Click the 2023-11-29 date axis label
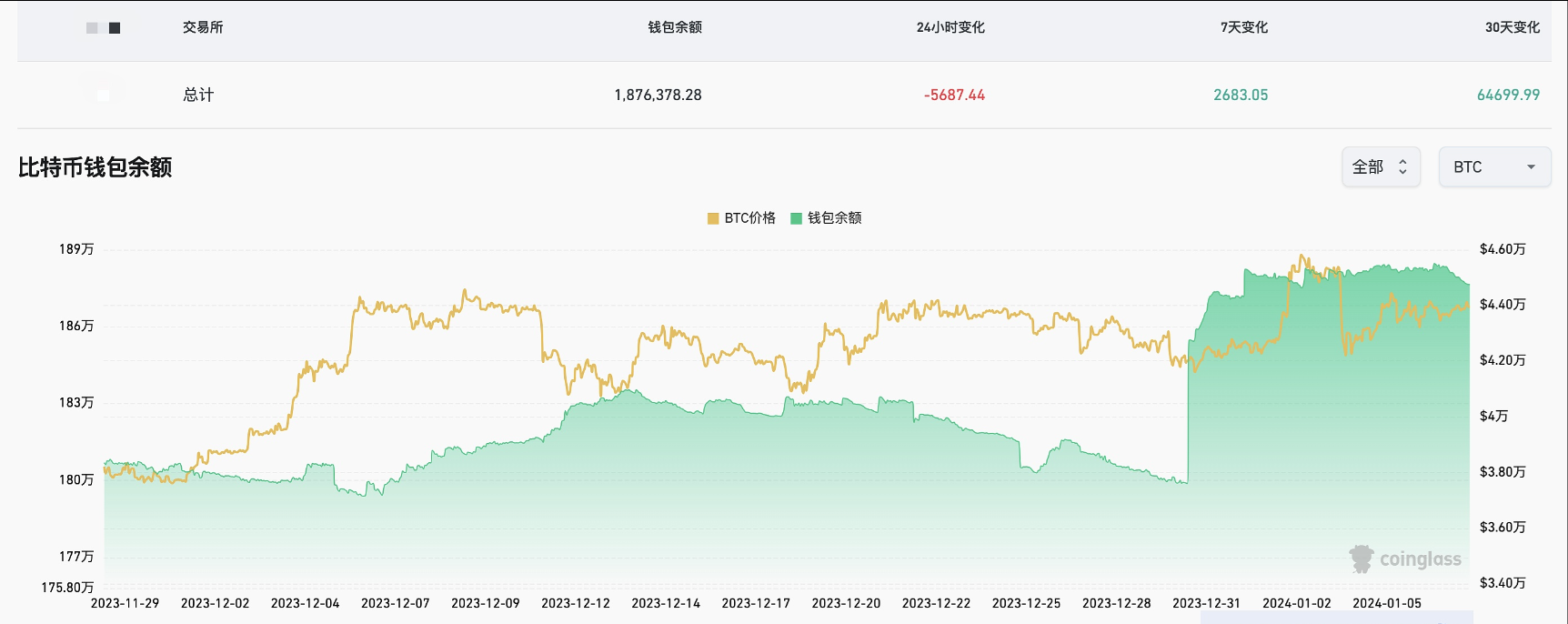1568x624 pixels. [125, 603]
